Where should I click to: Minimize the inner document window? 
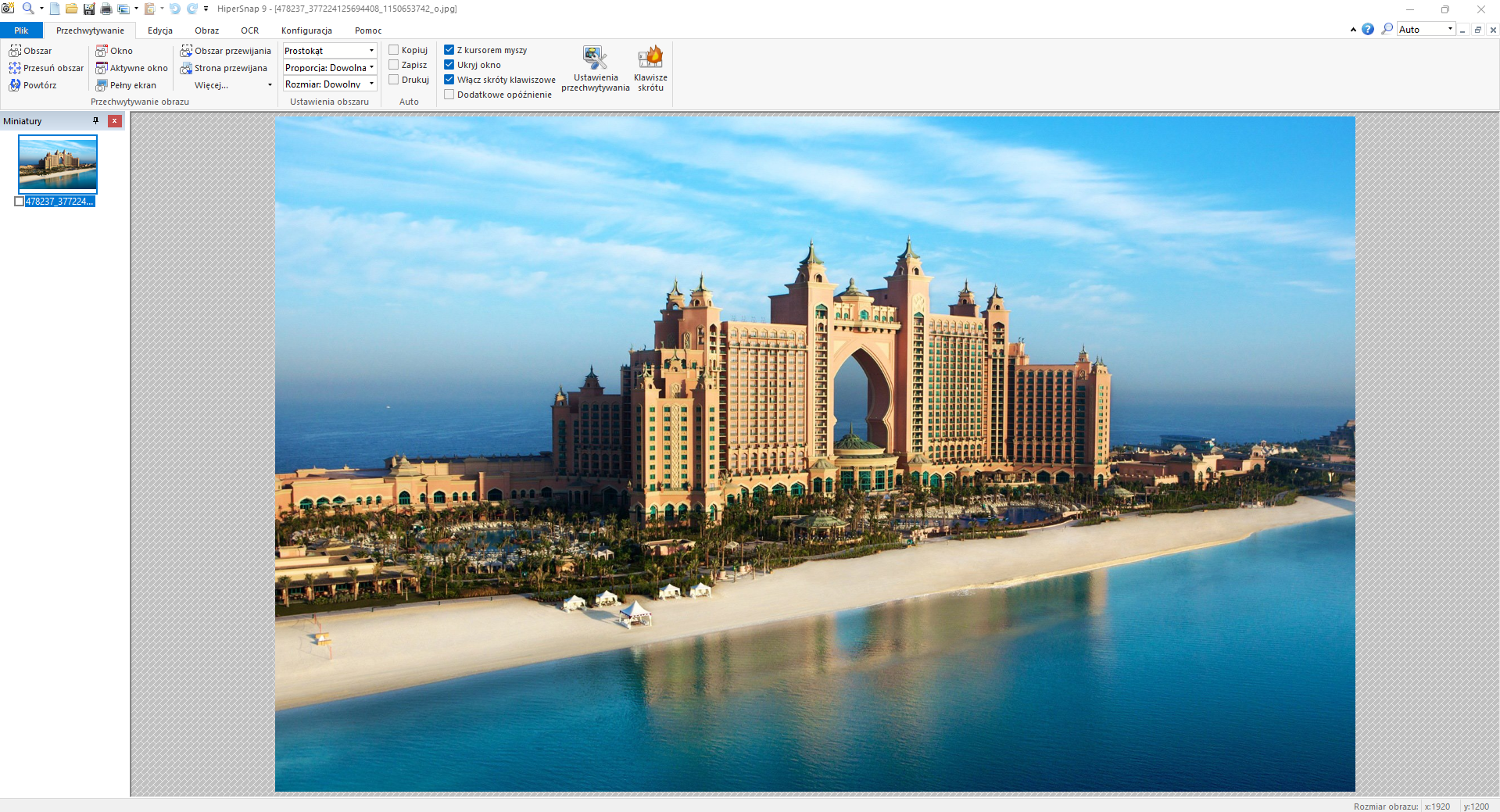tap(1462, 30)
